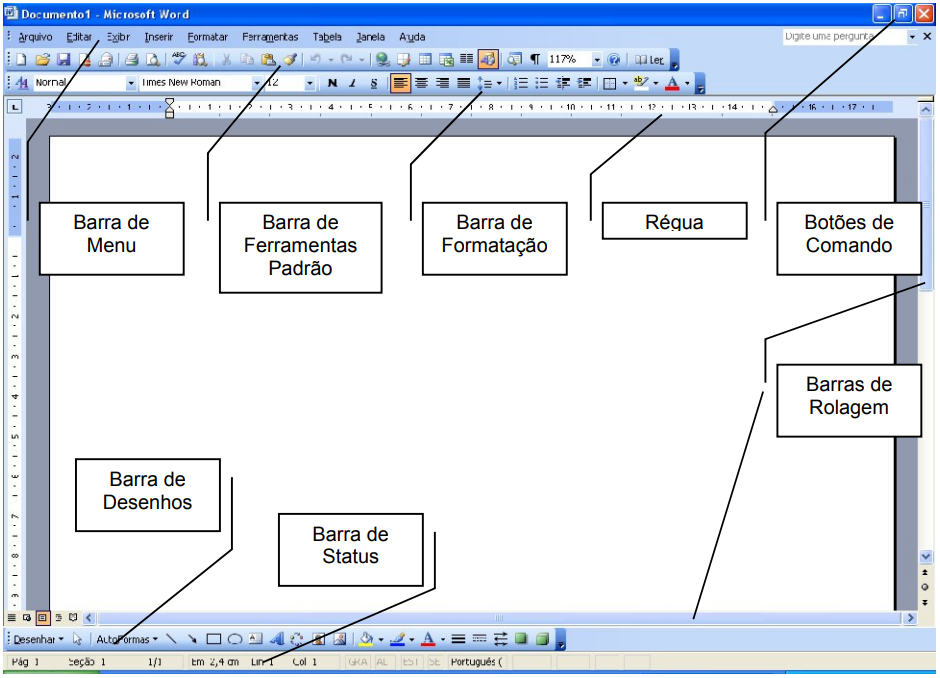Toggle bold formatting
The height and width of the screenshot is (678, 940).
pyautogui.click(x=332, y=83)
